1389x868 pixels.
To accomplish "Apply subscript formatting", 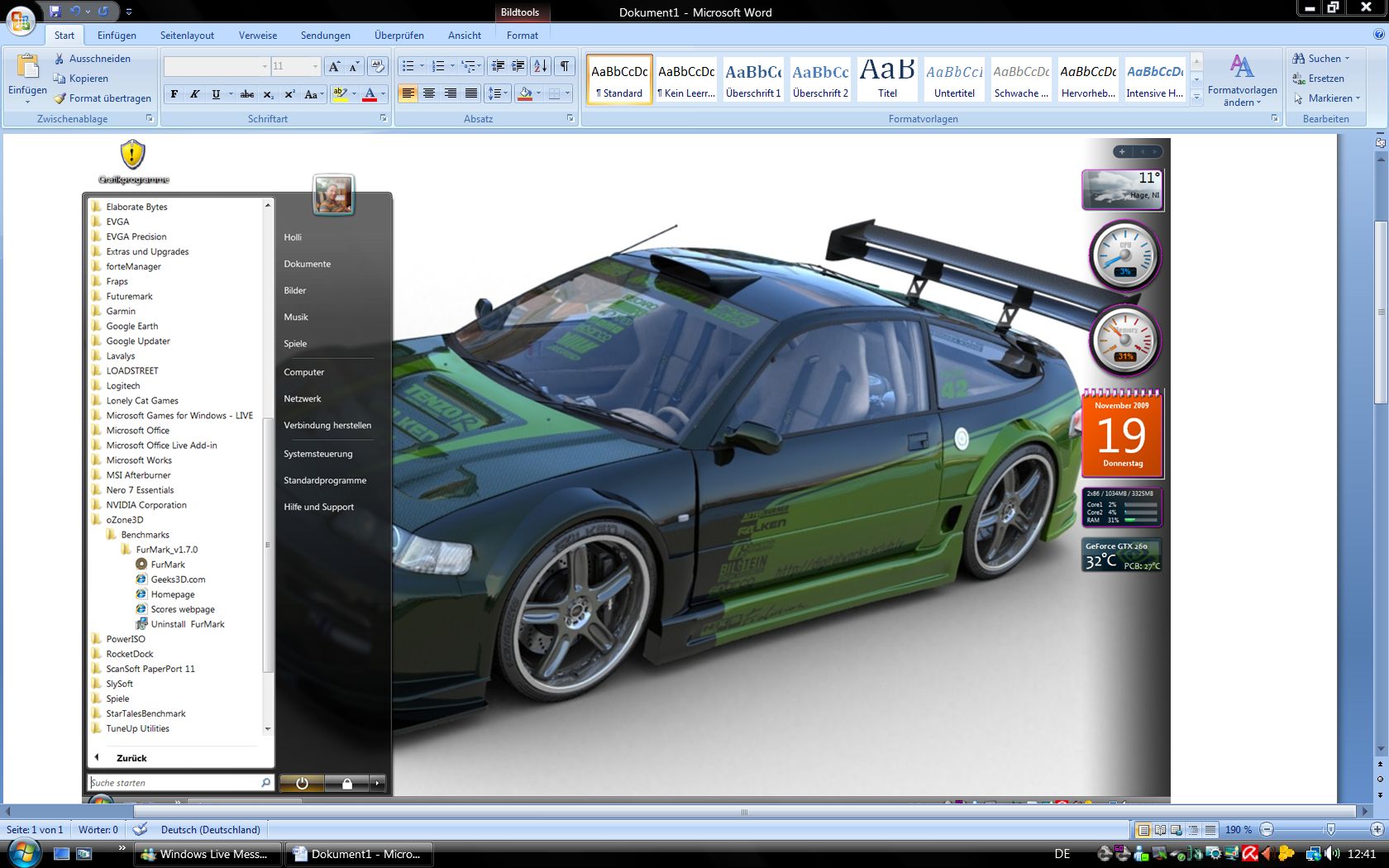I will [268, 94].
